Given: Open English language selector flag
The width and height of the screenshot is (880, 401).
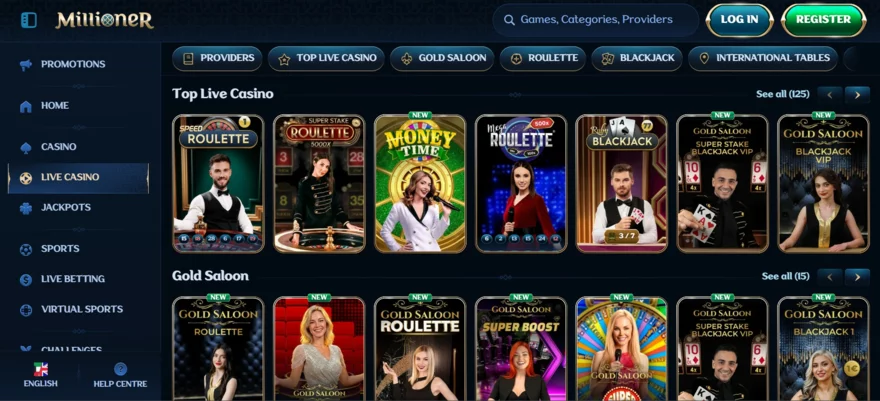Looking at the screenshot, I should 40,369.
